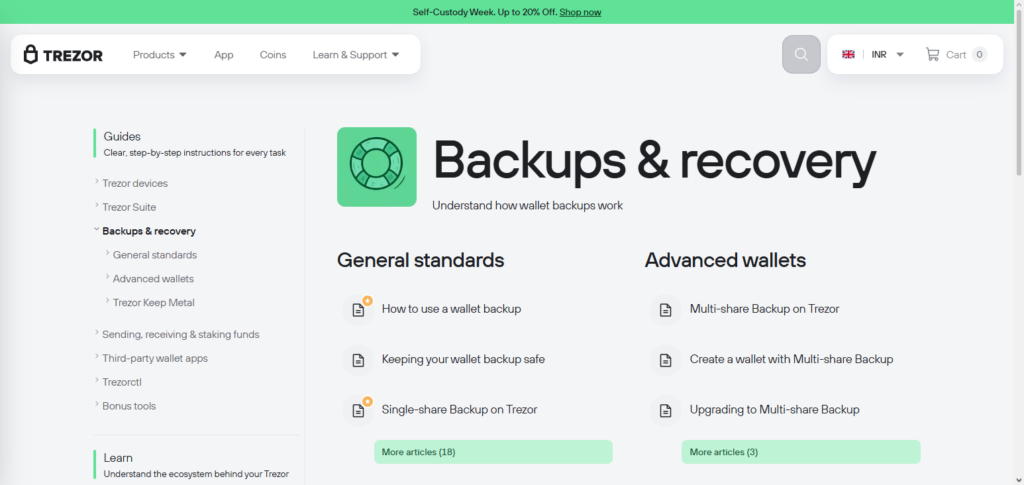Open Upgrading to Multi-share Backup article

coord(775,410)
